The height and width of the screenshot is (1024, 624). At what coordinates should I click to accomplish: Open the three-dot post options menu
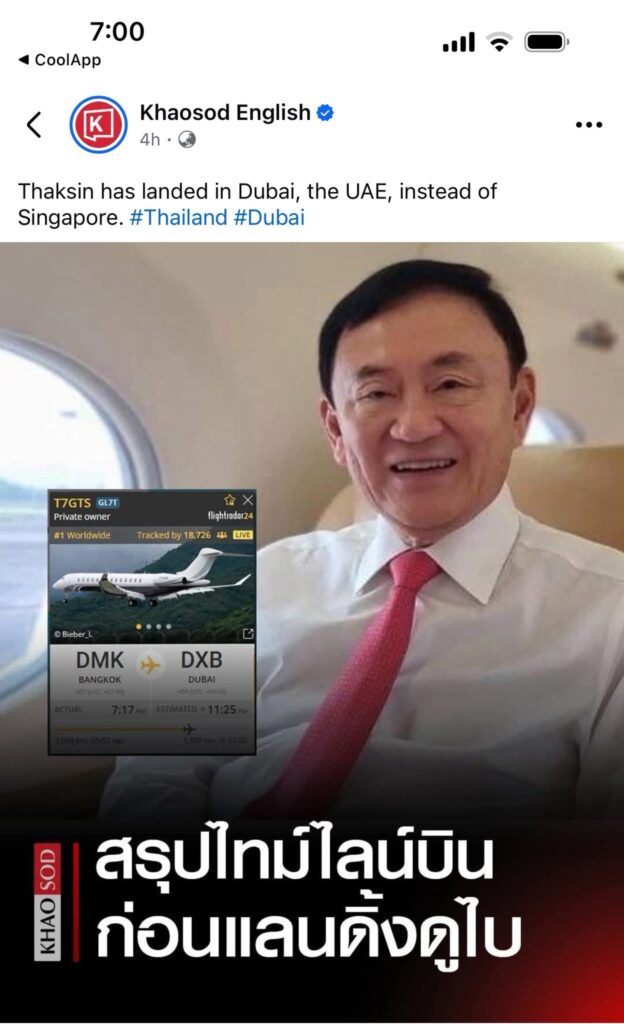pos(589,125)
